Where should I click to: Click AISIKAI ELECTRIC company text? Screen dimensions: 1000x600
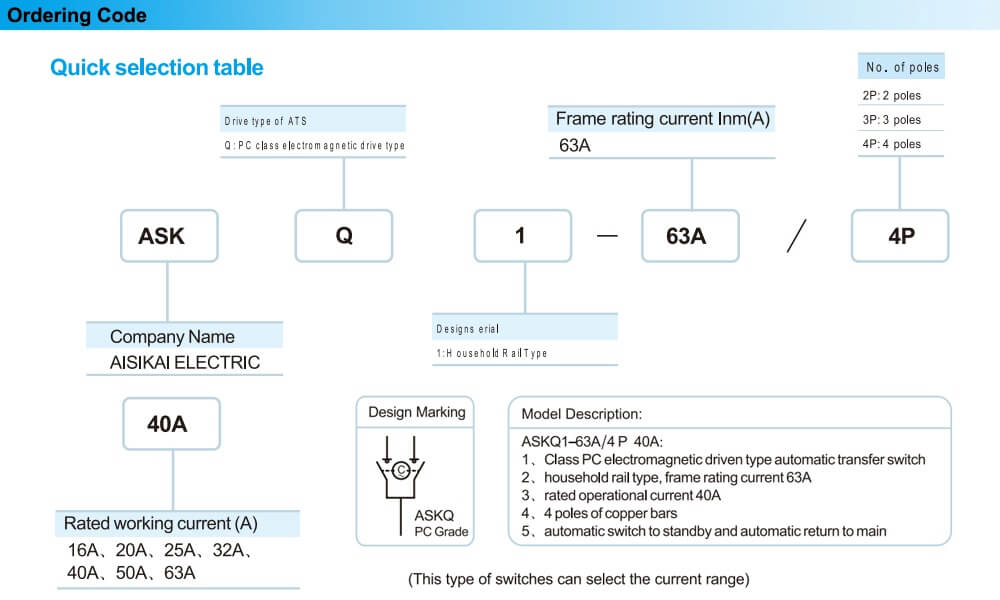pyautogui.click(x=185, y=363)
